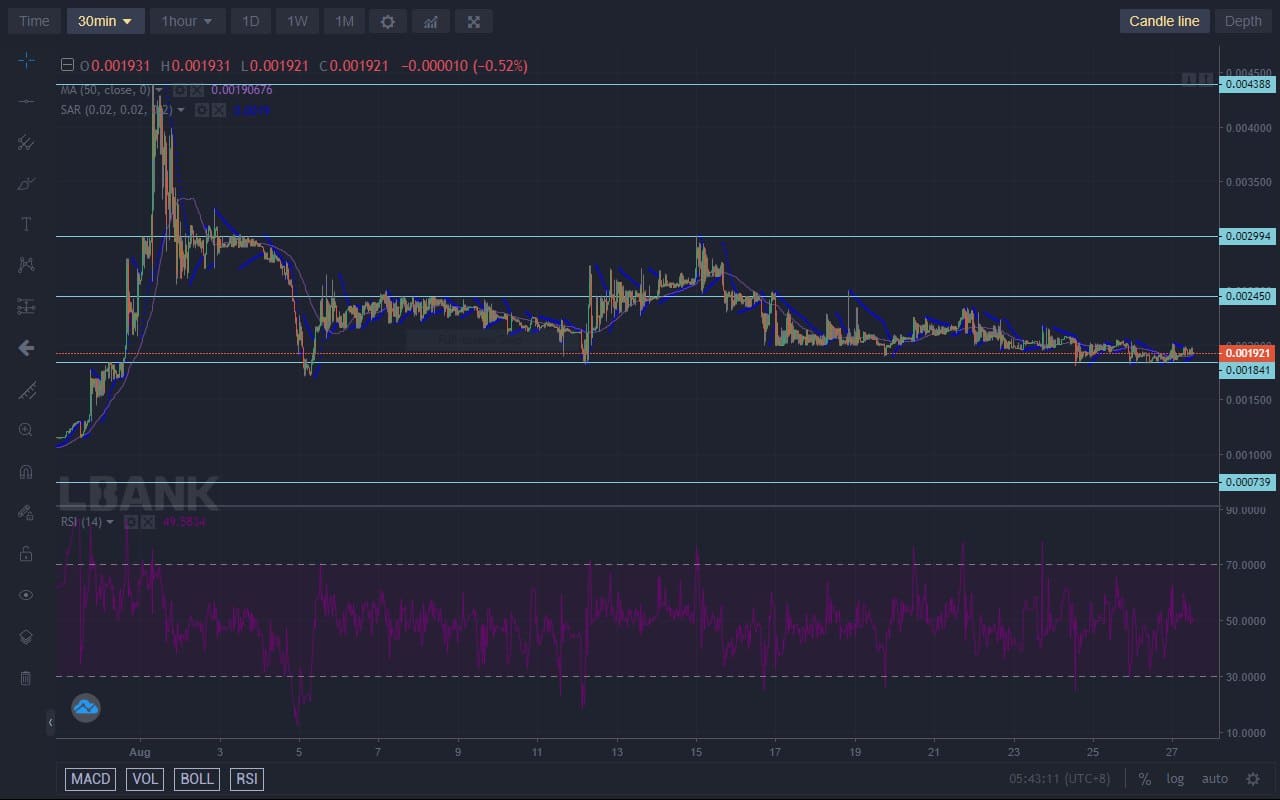Select the 0.001841 price line label
This screenshot has height=800, width=1280.
tap(1247, 370)
